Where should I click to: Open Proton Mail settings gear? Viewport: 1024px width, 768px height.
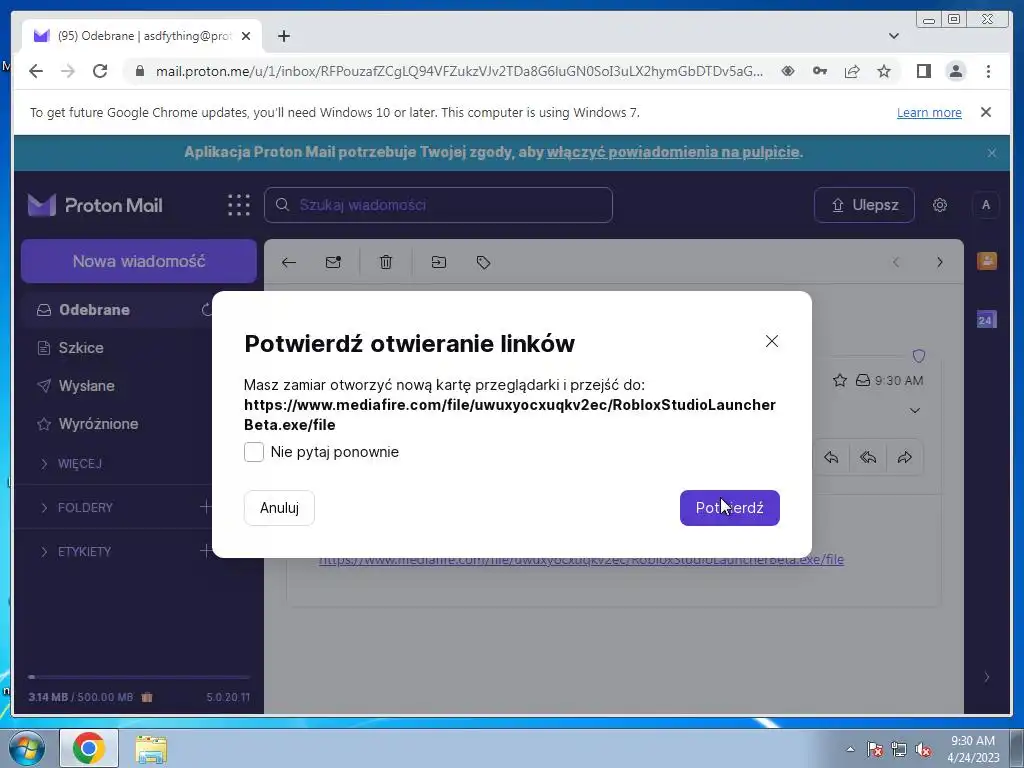pyautogui.click(x=939, y=204)
